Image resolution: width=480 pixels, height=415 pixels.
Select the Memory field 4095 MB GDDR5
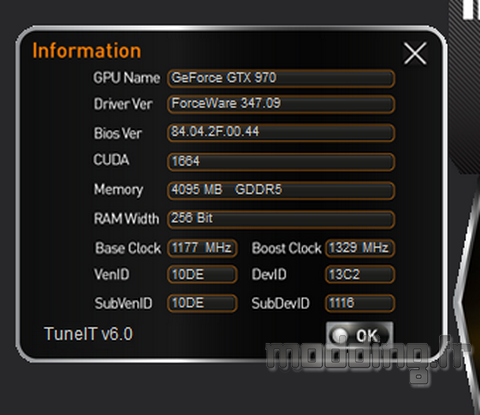[281, 190]
